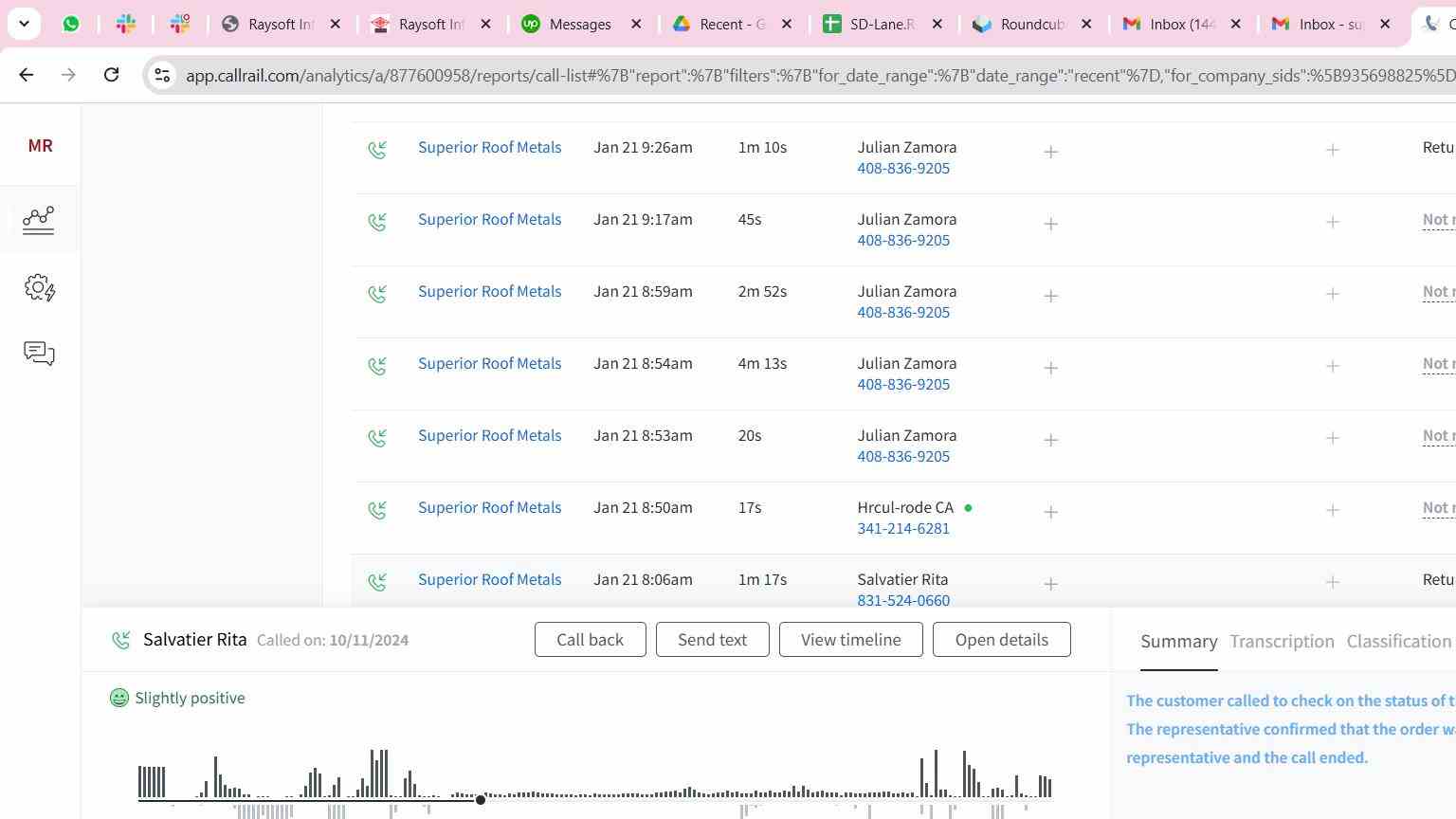The width and height of the screenshot is (1456, 819).
Task: Open Superior Roof Metals link in 9:26am row
Action: [x=489, y=147]
